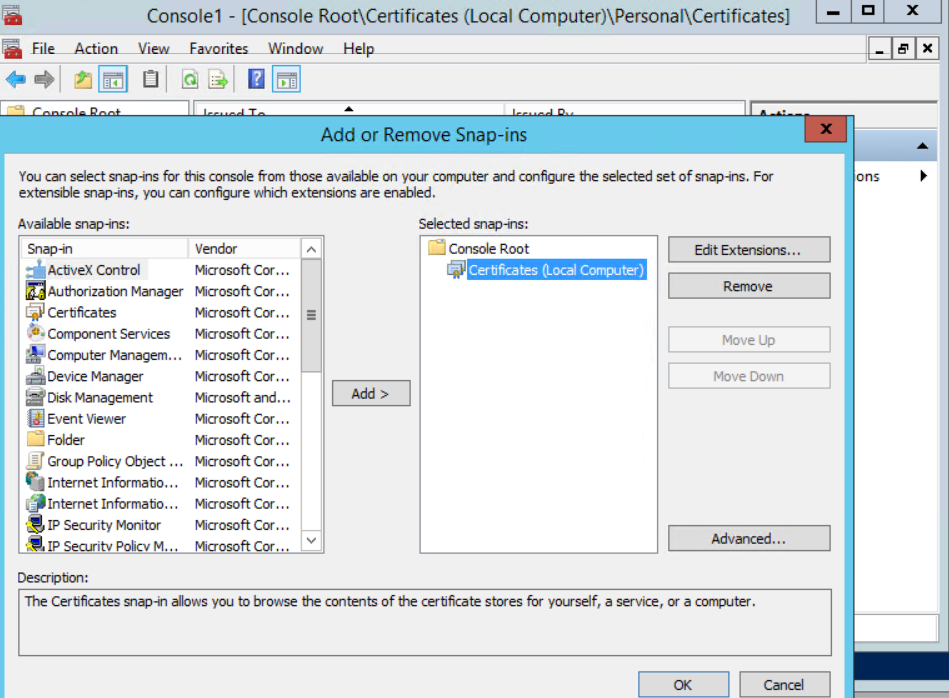Select the Event Viewer snap-in icon
The image size is (949, 698).
pyautogui.click(x=35, y=419)
